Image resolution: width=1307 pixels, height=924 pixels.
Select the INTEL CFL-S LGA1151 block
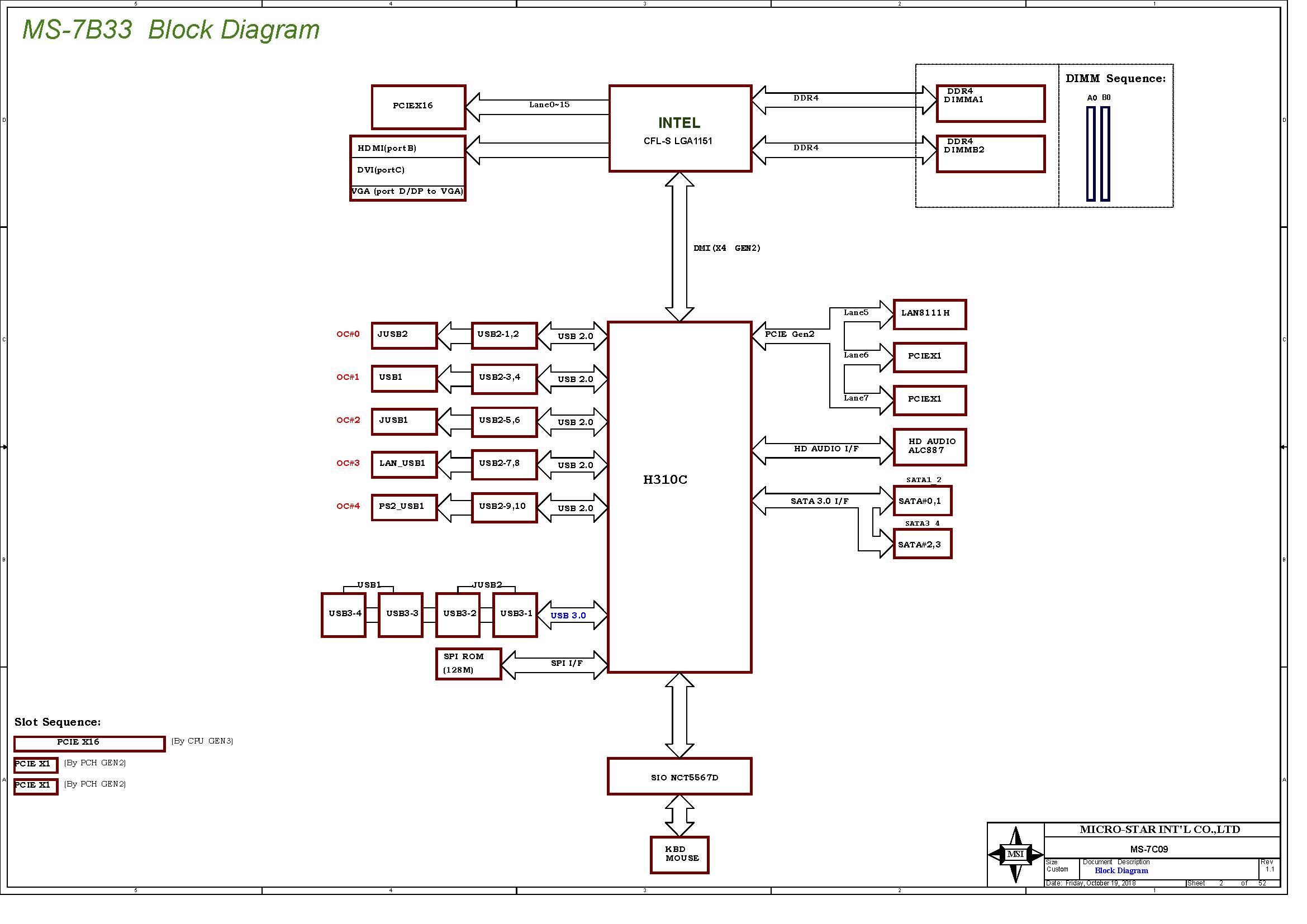[679, 128]
